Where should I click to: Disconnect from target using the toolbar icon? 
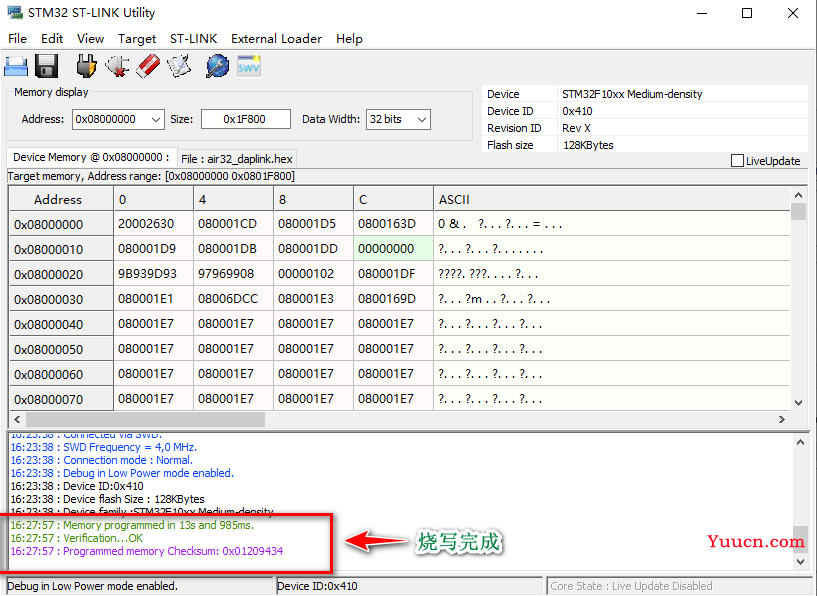click(x=117, y=67)
